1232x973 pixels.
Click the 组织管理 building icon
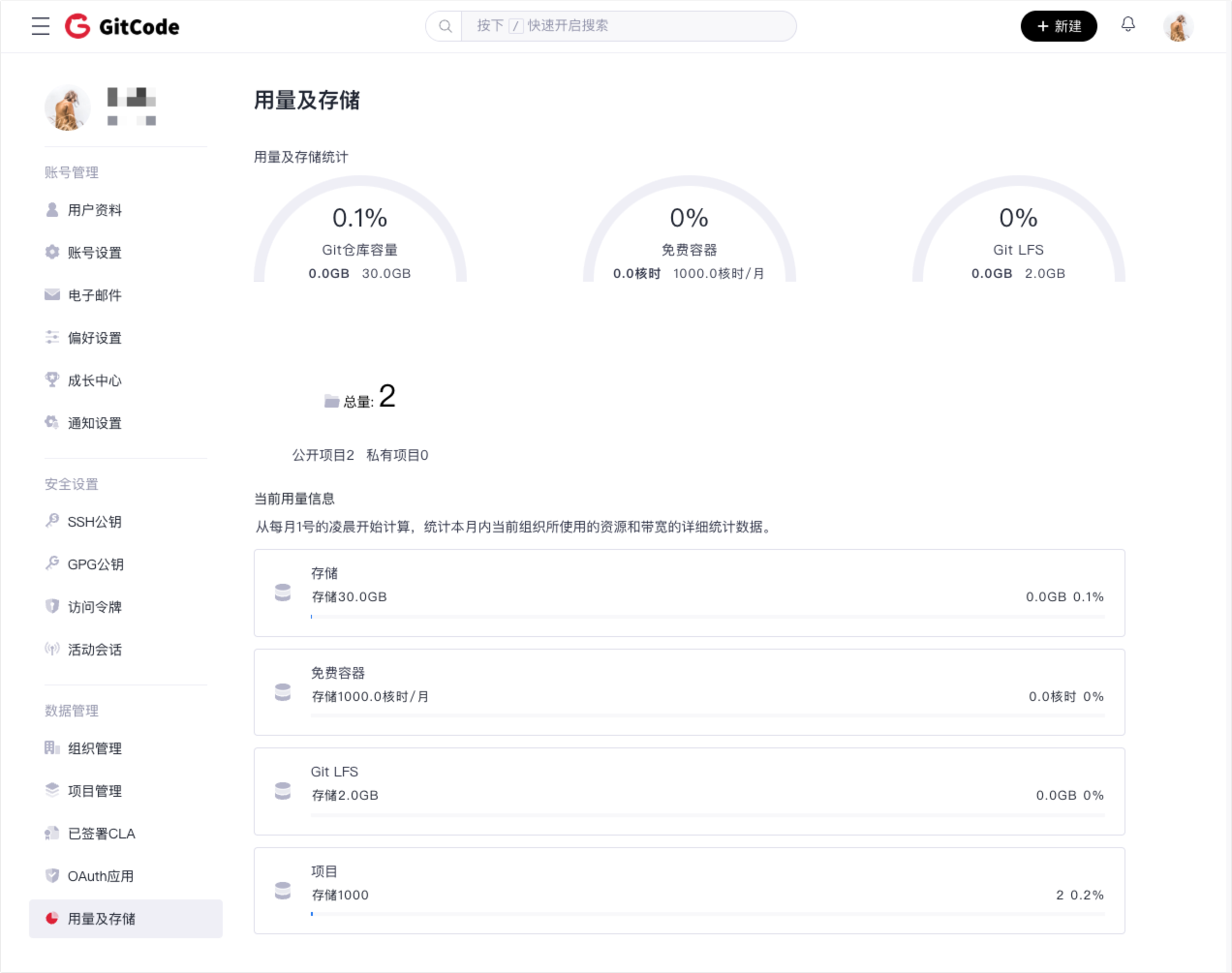(x=52, y=747)
